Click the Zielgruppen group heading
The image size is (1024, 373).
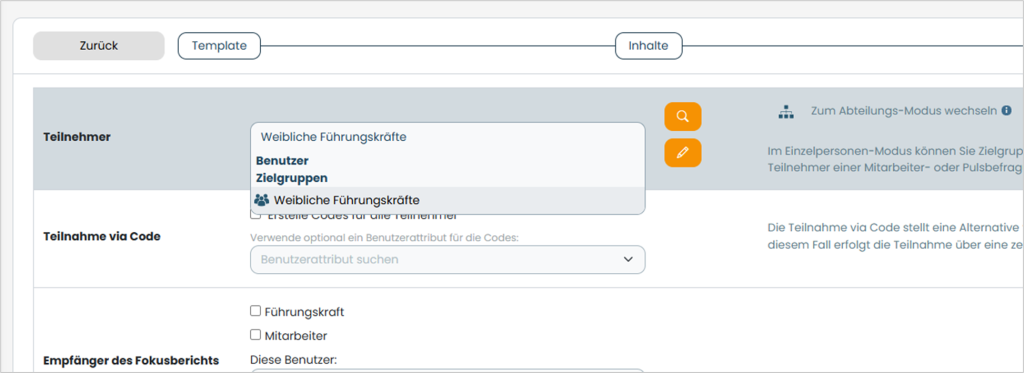point(292,178)
